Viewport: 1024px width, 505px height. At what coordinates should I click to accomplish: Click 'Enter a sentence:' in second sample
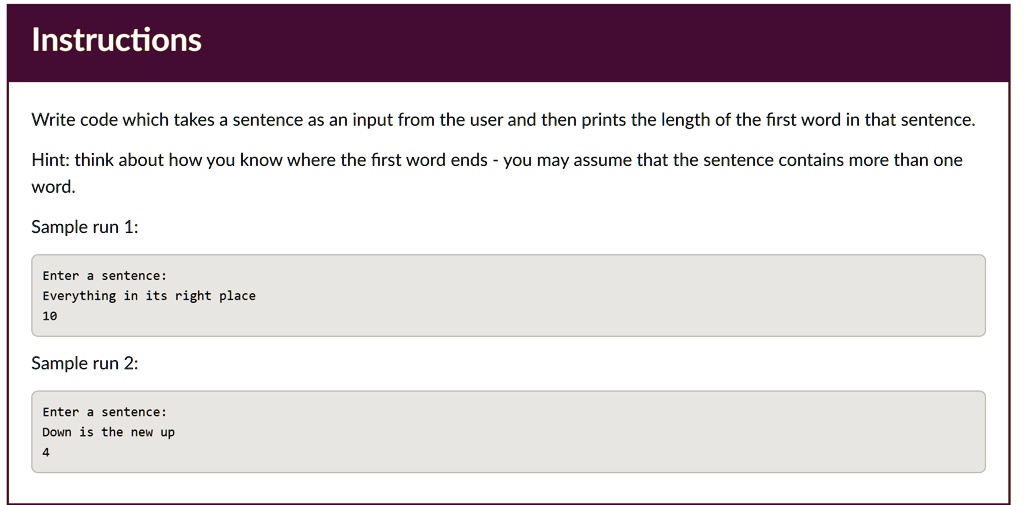click(104, 412)
